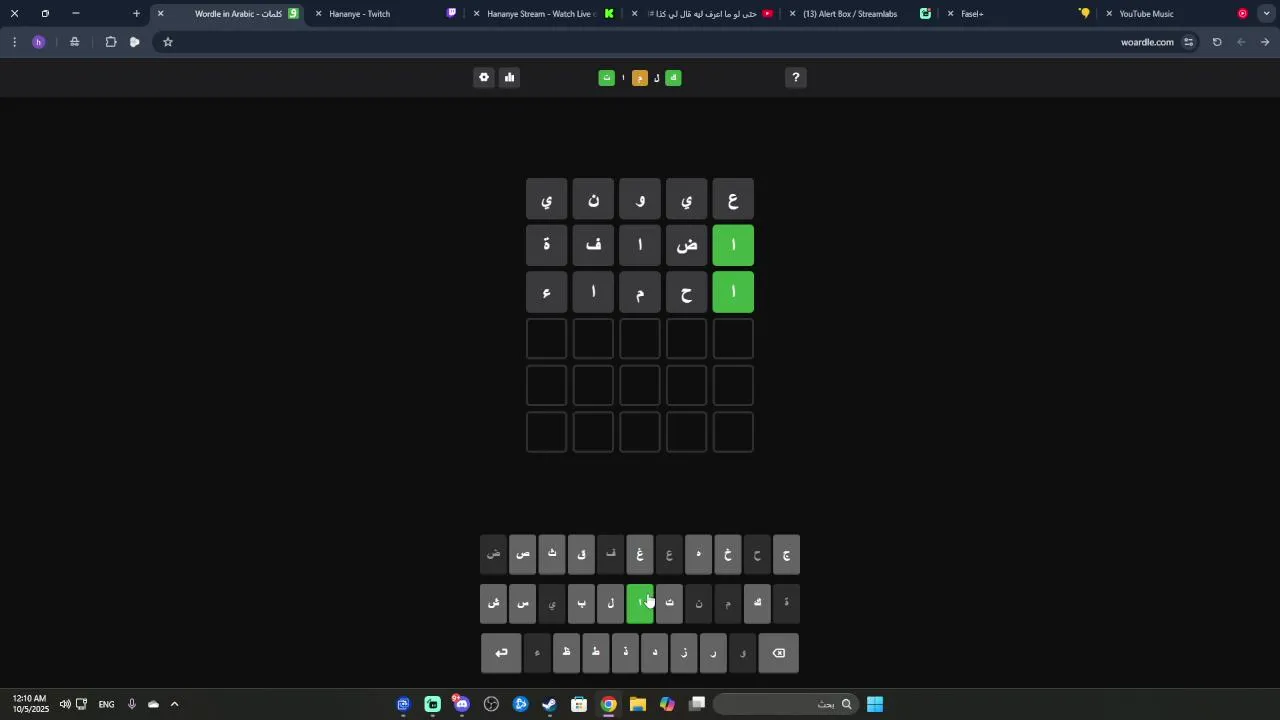Close the Fasel+ tab
The height and width of the screenshot is (720, 1280).
click(x=951, y=14)
